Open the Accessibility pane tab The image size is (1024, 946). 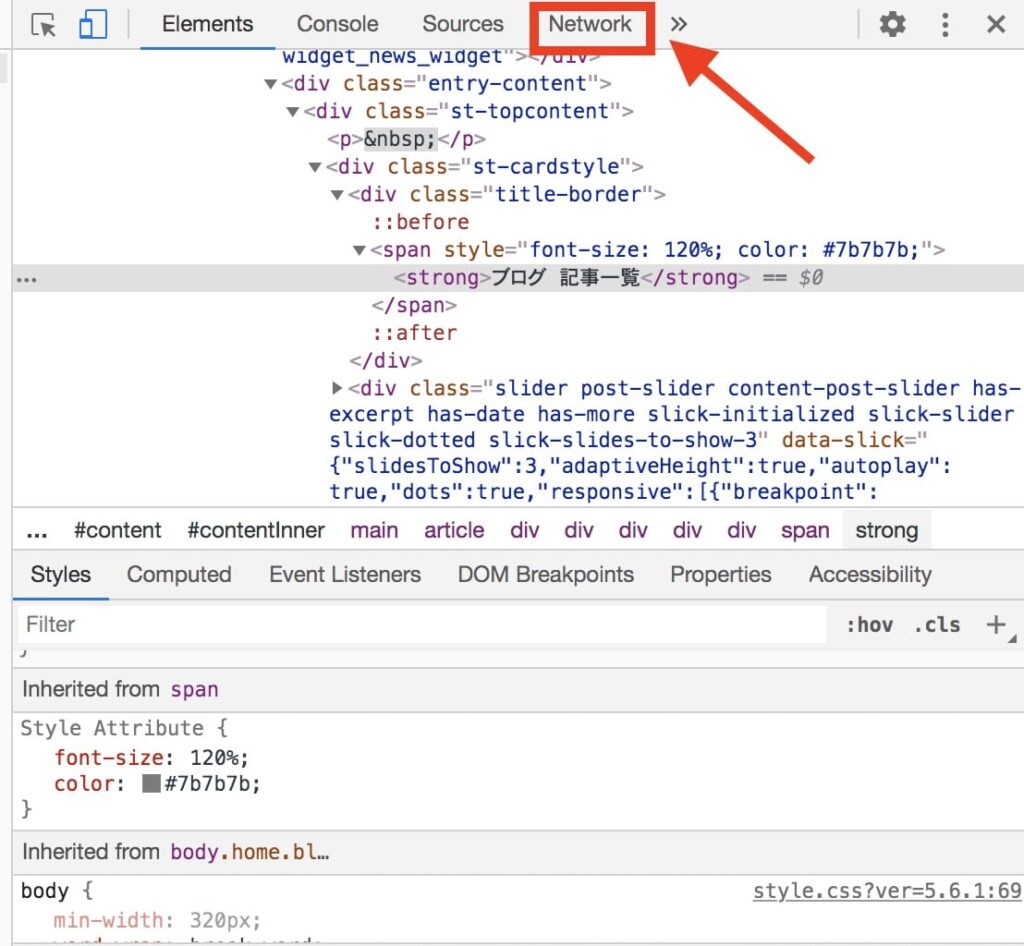pos(871,575)
